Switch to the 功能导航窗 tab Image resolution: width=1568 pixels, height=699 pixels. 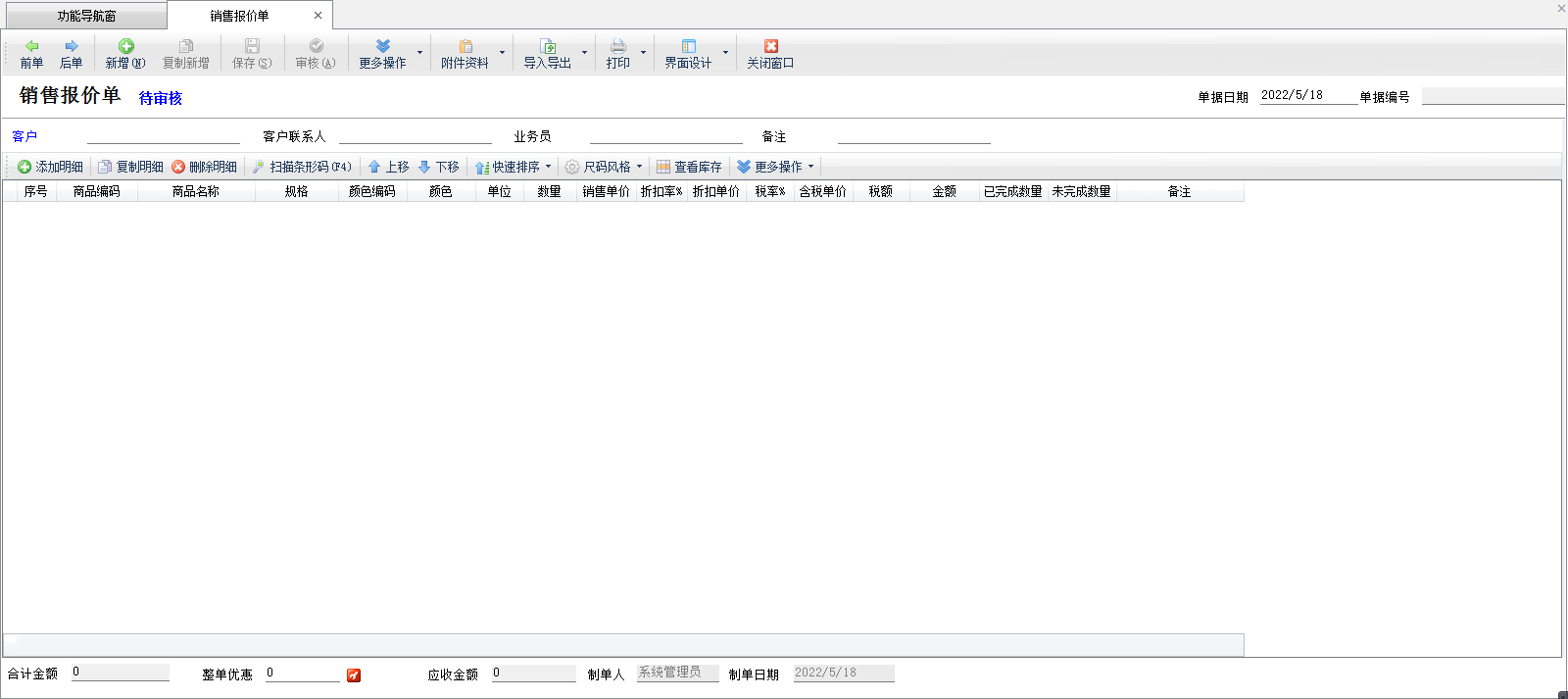[86, 16]
